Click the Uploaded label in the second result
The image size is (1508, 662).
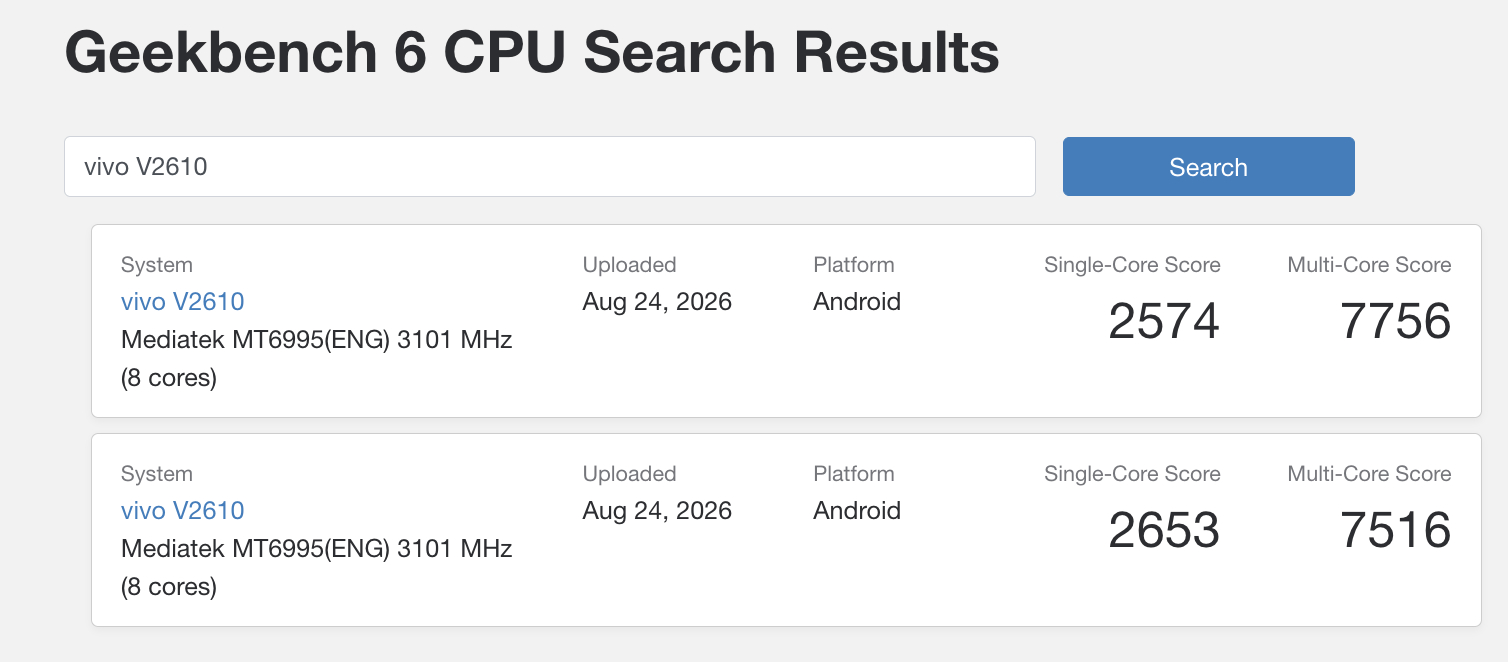[630, 474]
